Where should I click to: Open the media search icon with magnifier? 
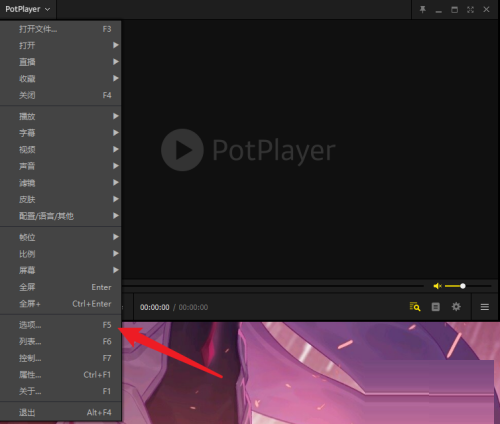[415, 307]
